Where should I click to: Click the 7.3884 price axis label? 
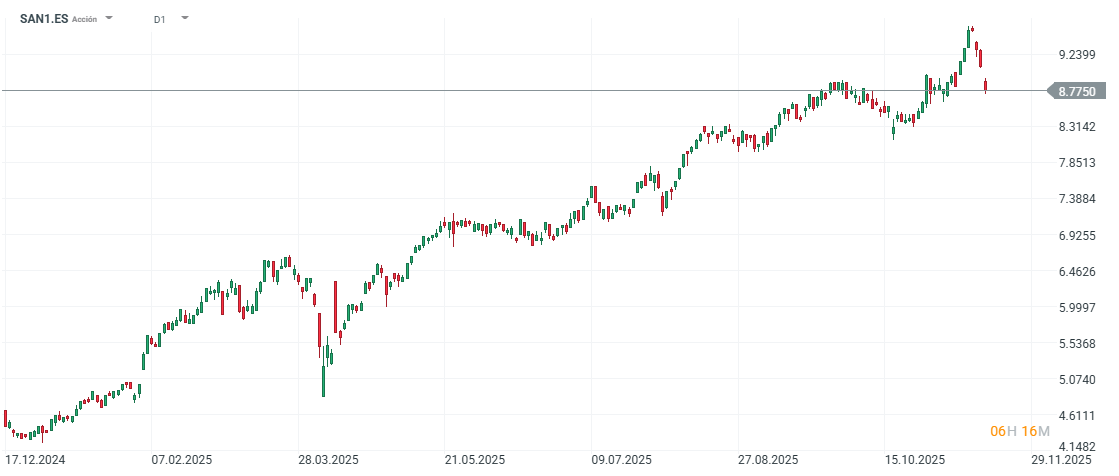[1077, 199]
